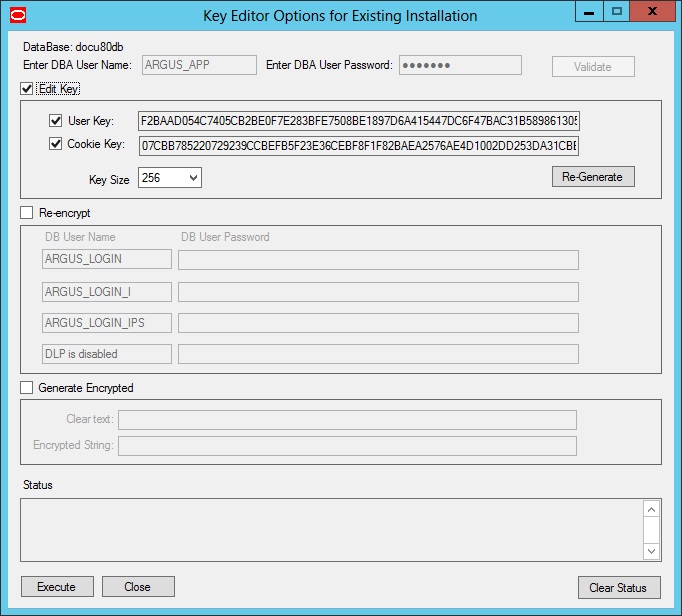Click the DBA User Name field
This screenshot has height=616, width=682.
[199, 65]
